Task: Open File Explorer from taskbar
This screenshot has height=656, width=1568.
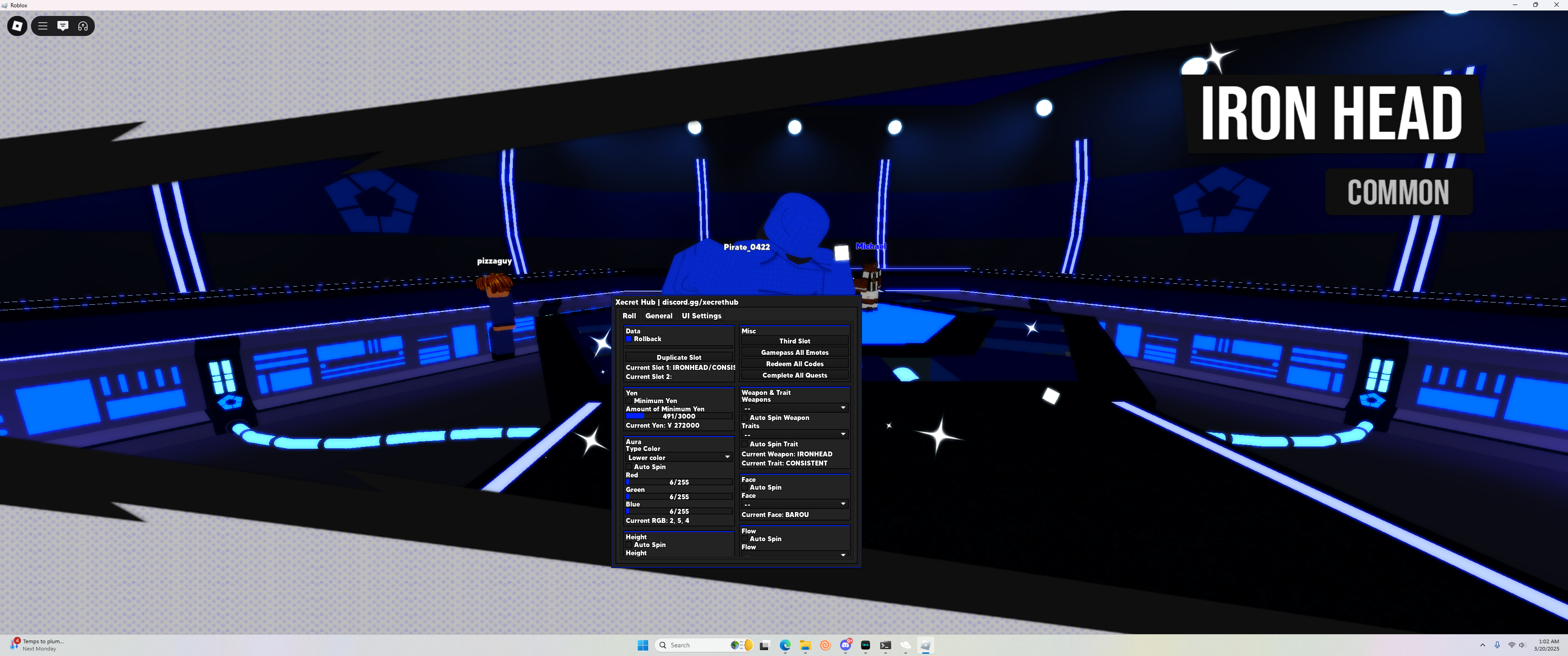Action: point(805,645)
